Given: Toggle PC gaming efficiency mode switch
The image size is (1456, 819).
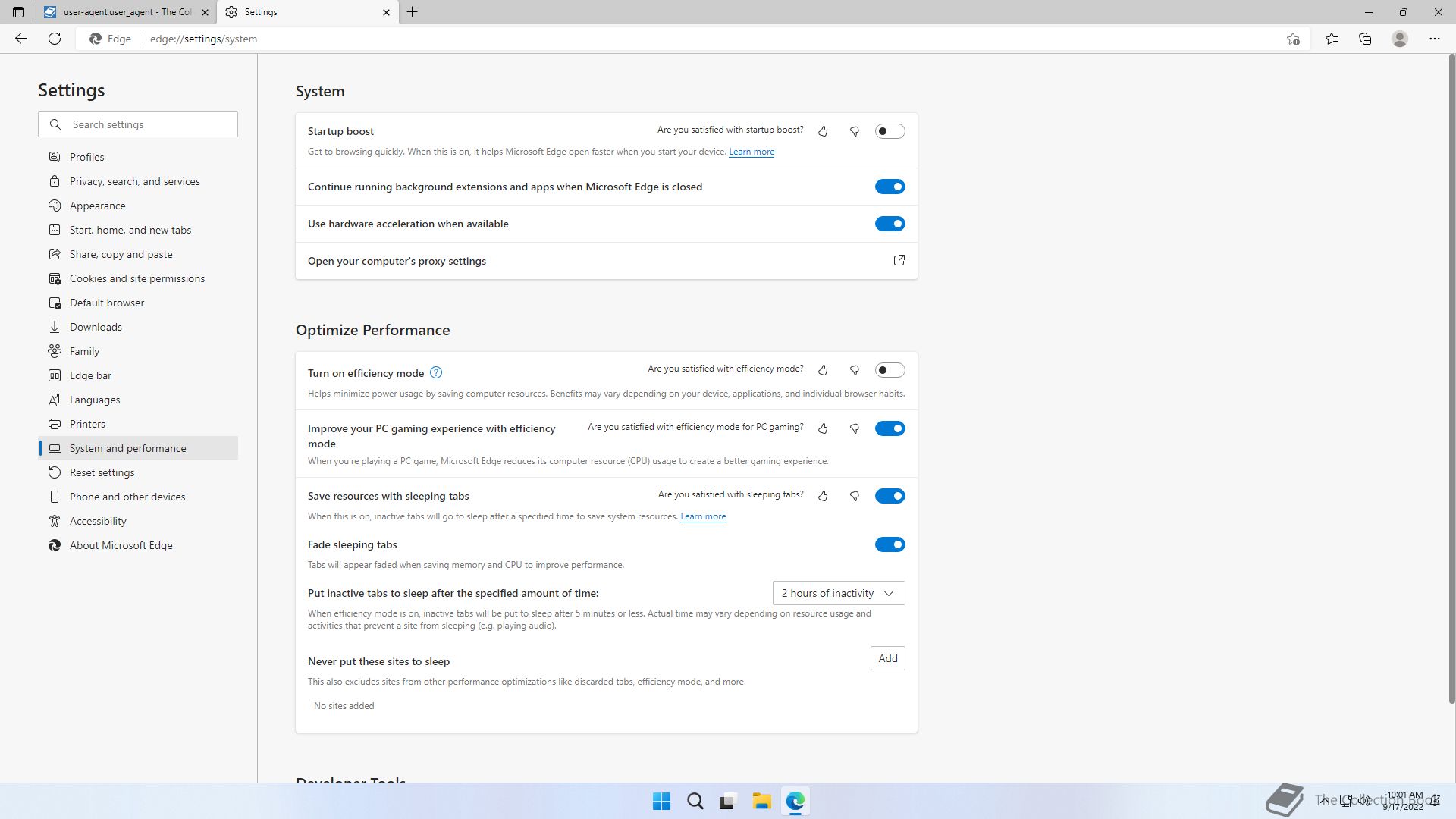Looking at the screenshot, I should point(890,428).
